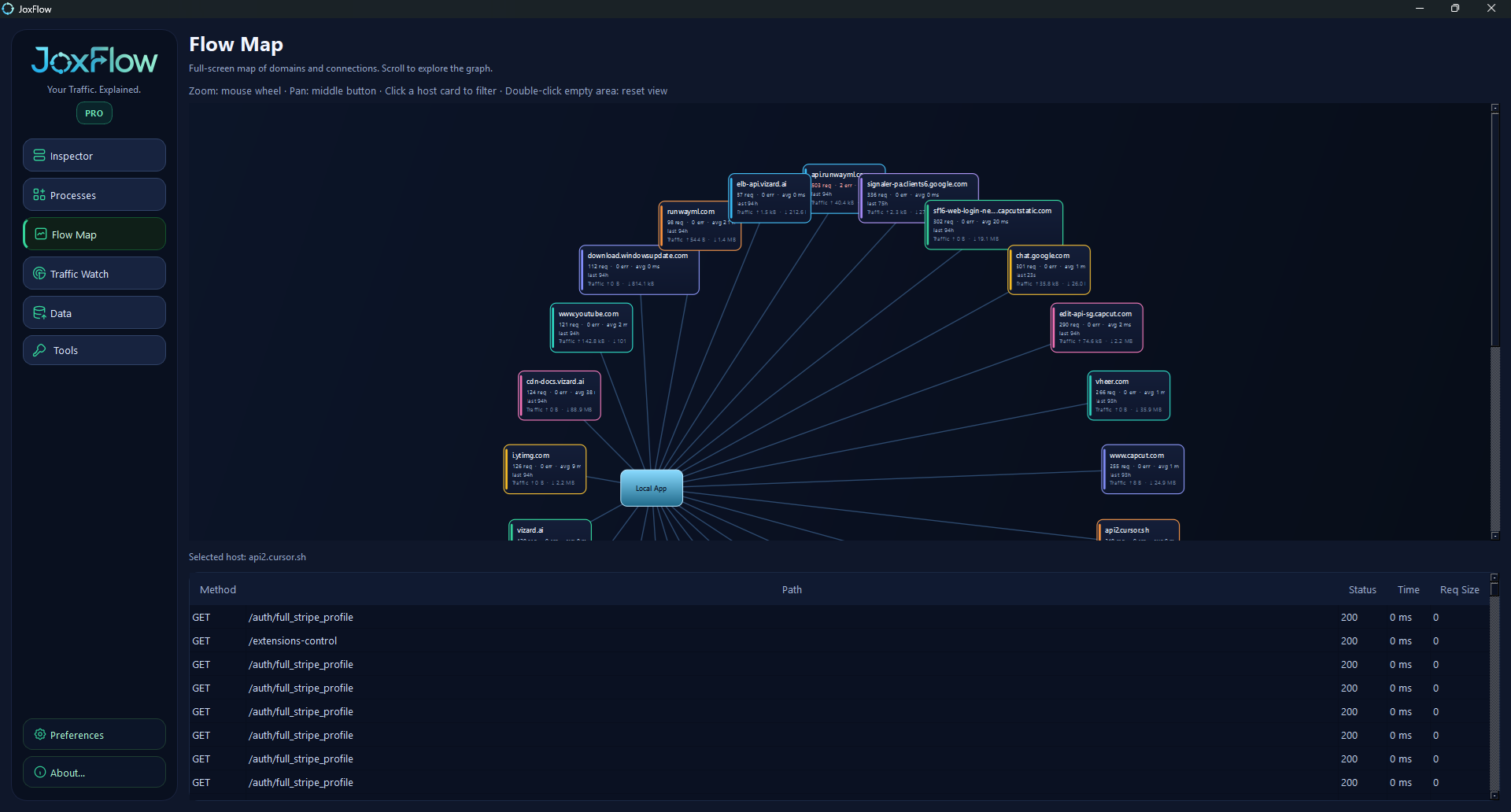Viewport: 1511px width, 812px height.
Task: Select the /extensions-control request row
Action: coord(839,640)
